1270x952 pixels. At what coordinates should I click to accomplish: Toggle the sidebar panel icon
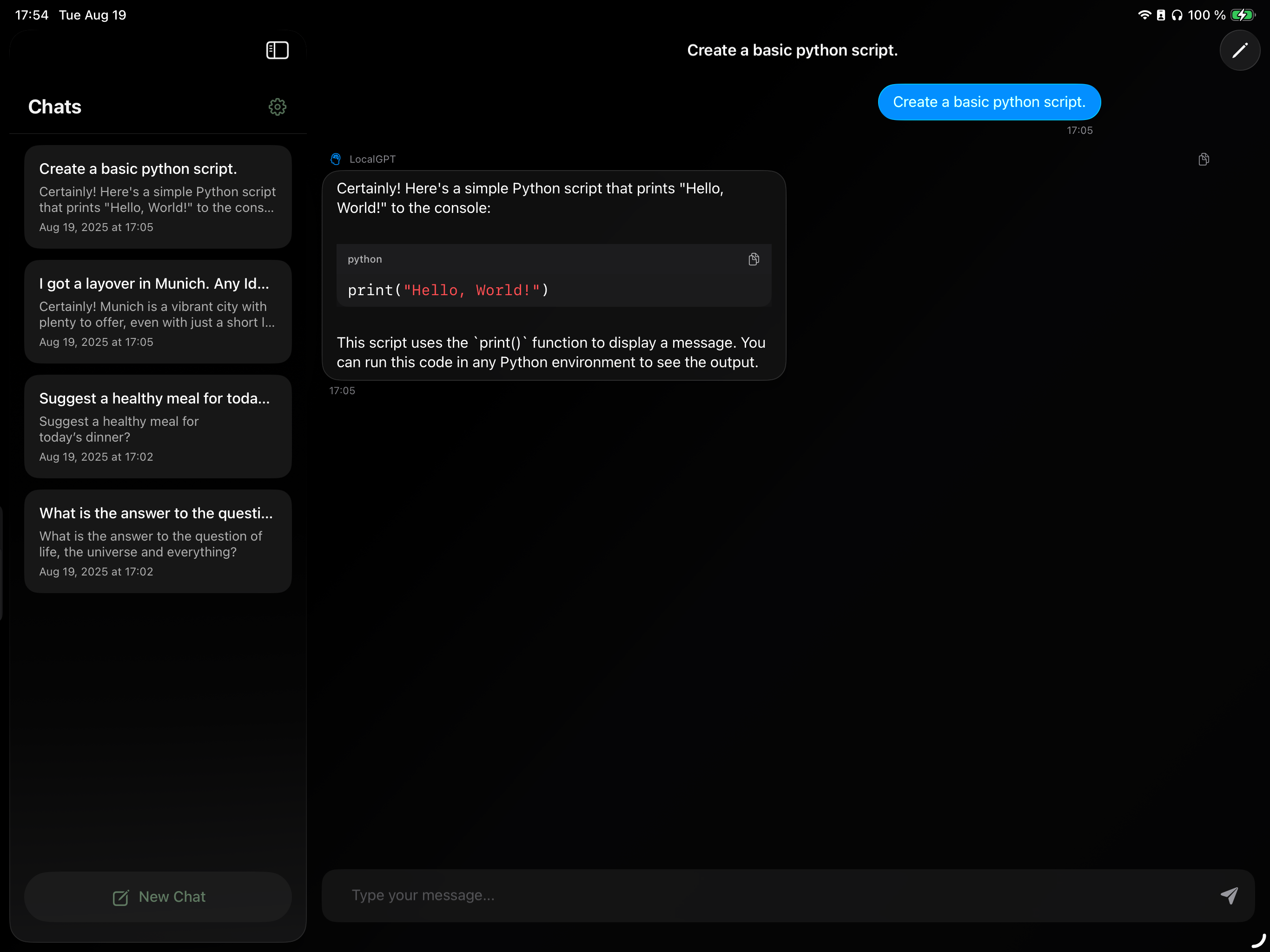click(x=278, y=50)
